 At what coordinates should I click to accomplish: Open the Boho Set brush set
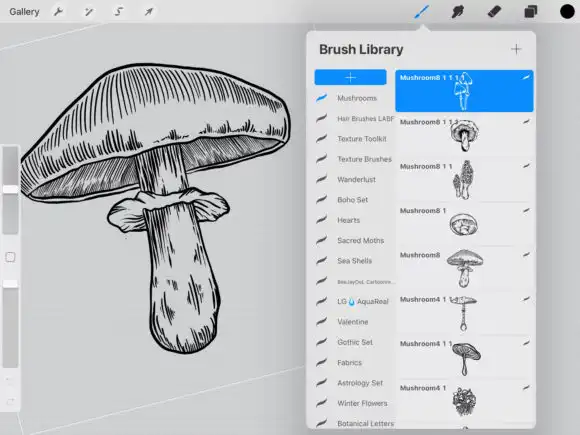pyautogui.click(x=354, y=200)
